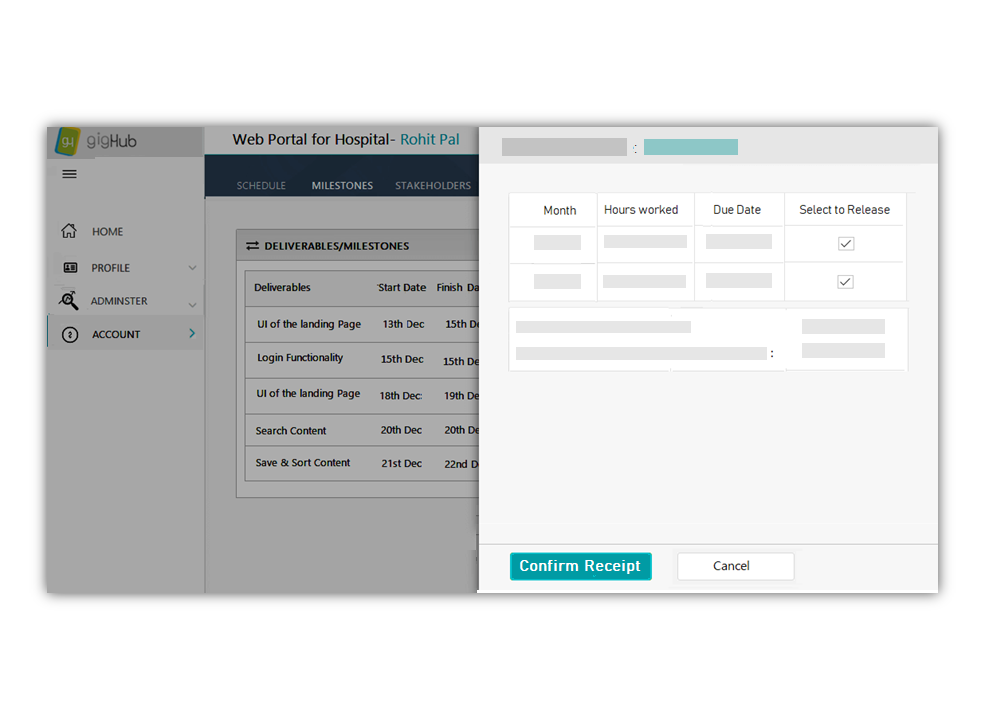Image resolution: width=985 pixels, height=724 pixels.
Task: Click the Confirm Receipt button
Action: click(x=580, y=566)
